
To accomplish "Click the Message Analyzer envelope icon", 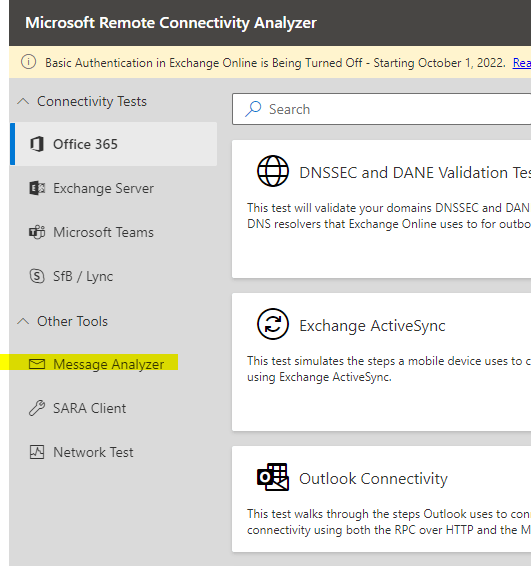I will pos(37,364).
